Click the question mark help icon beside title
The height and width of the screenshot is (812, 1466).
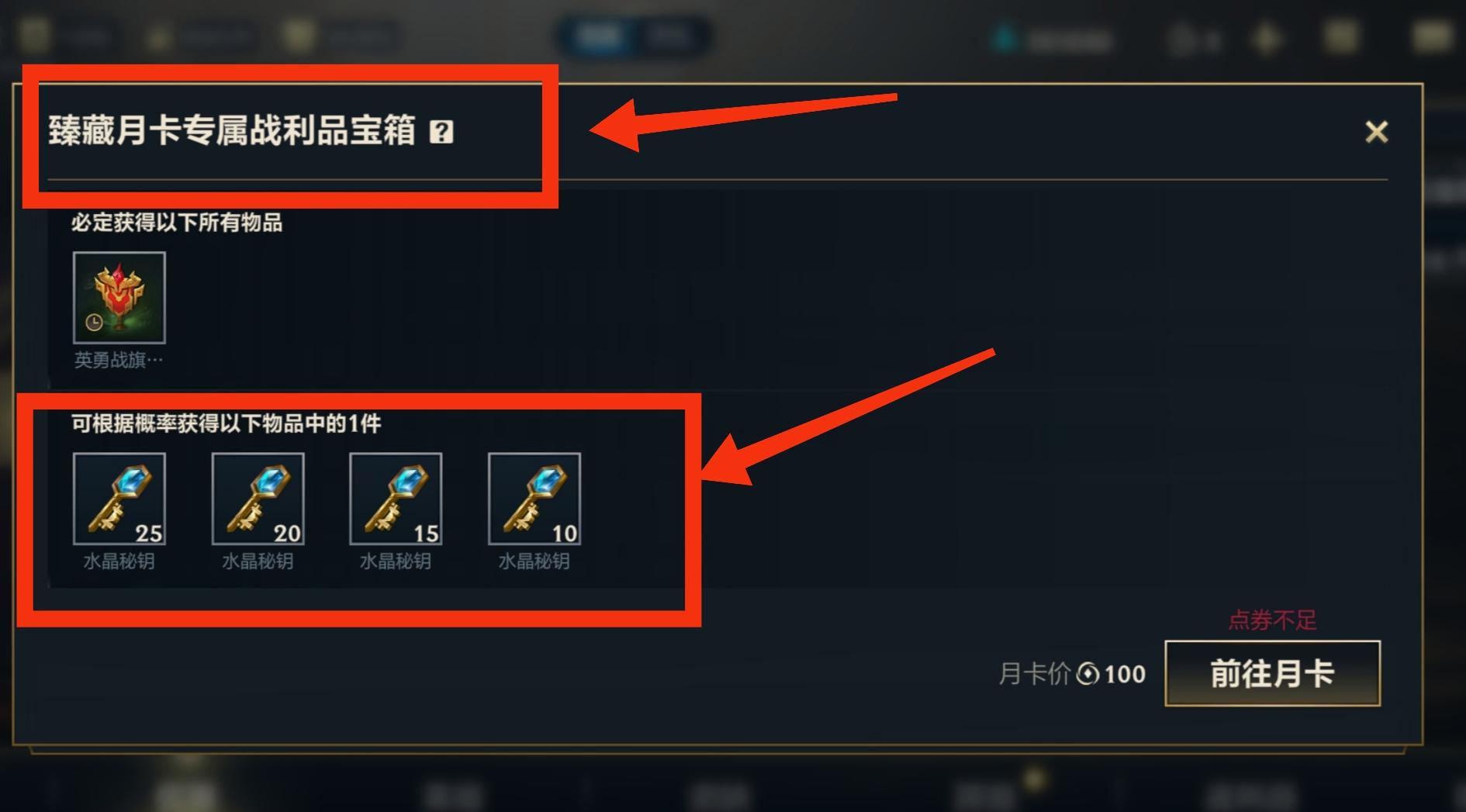click(x=441, y=131)
